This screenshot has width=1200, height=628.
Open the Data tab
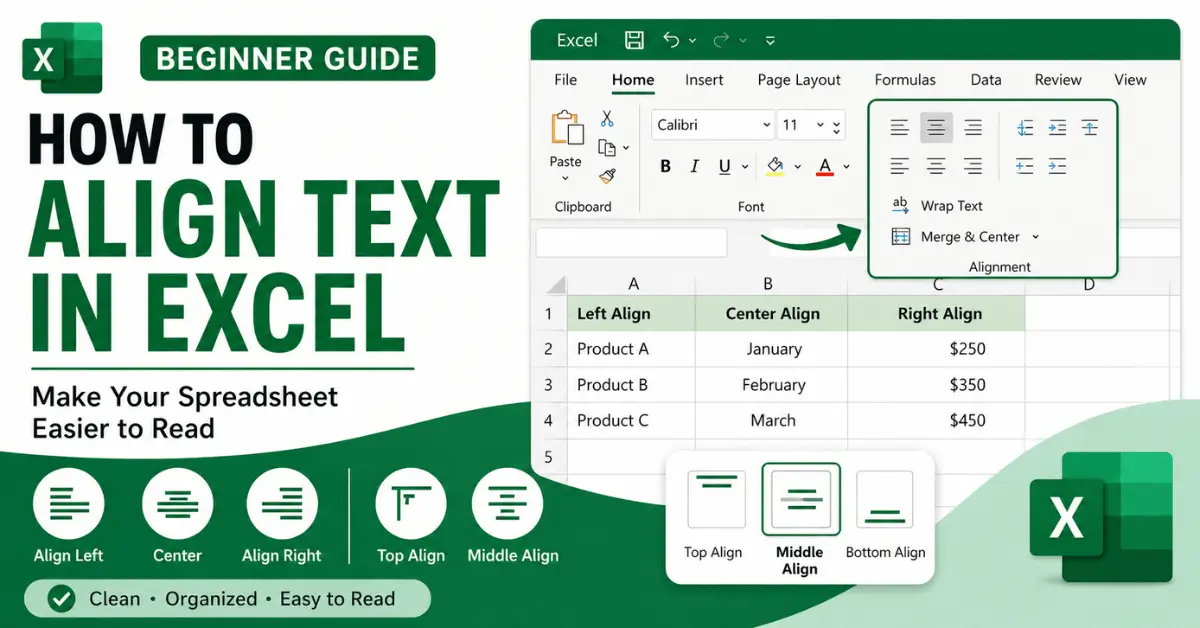pos(986,80)
